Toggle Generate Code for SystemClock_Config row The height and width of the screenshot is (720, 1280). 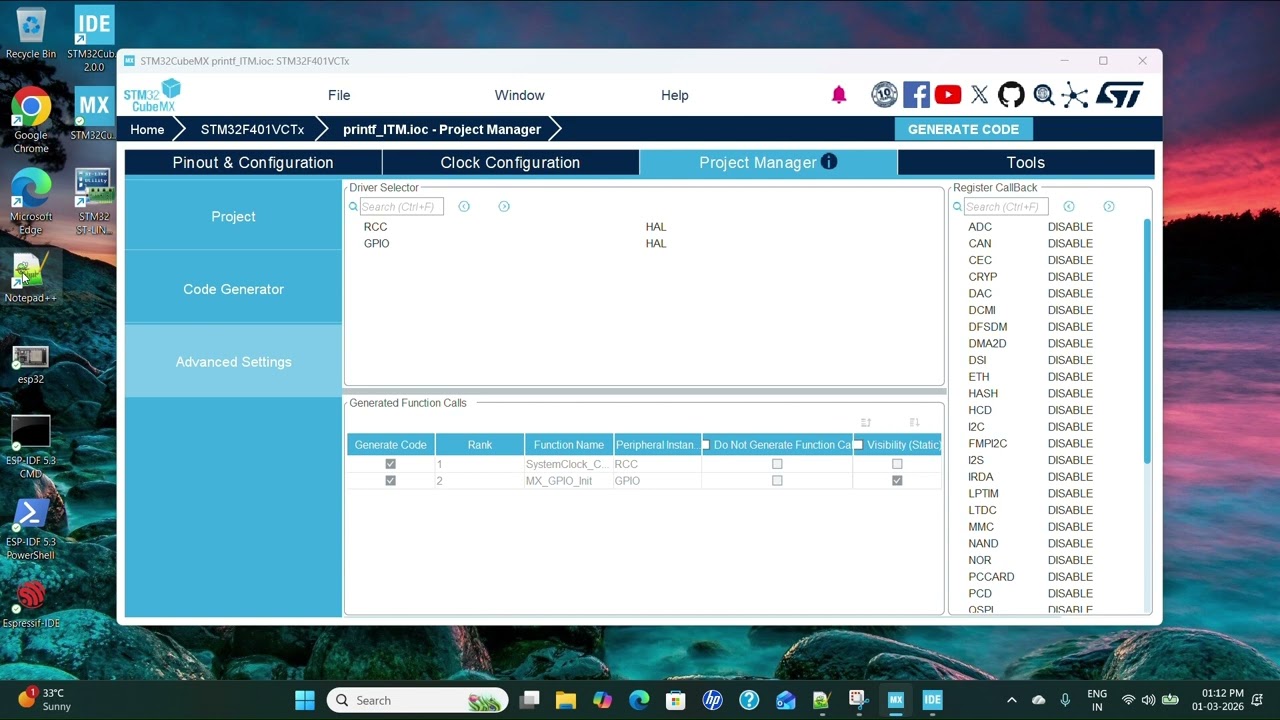pos(390,464)
